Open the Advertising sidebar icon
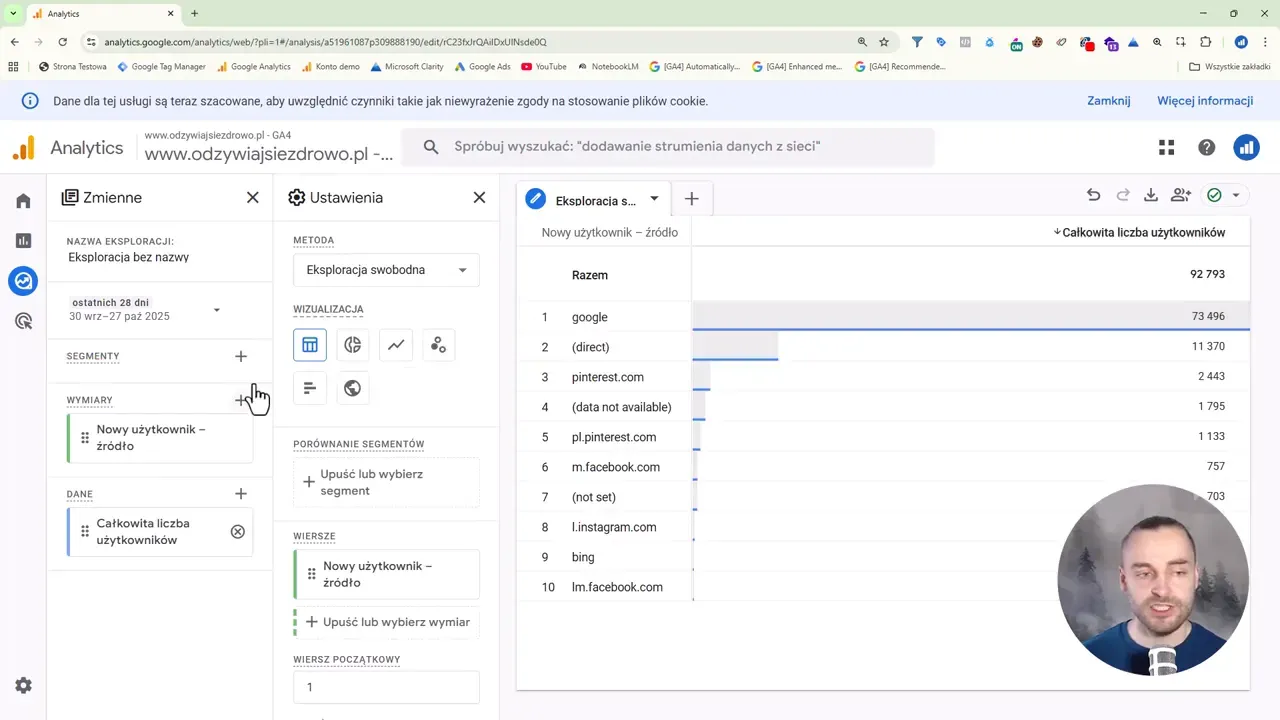This screenshot has width=1280, height=720. tap(23, 321)
